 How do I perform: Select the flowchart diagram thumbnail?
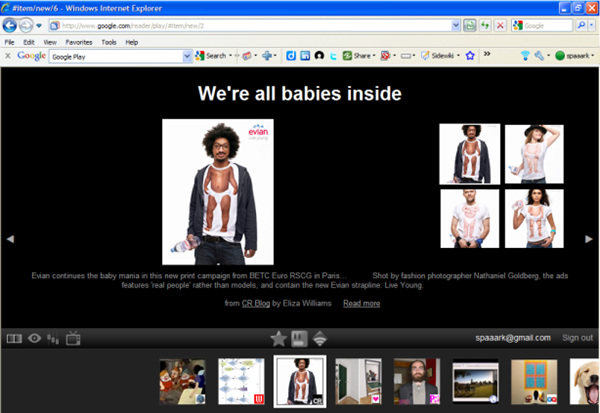point(241,381)
